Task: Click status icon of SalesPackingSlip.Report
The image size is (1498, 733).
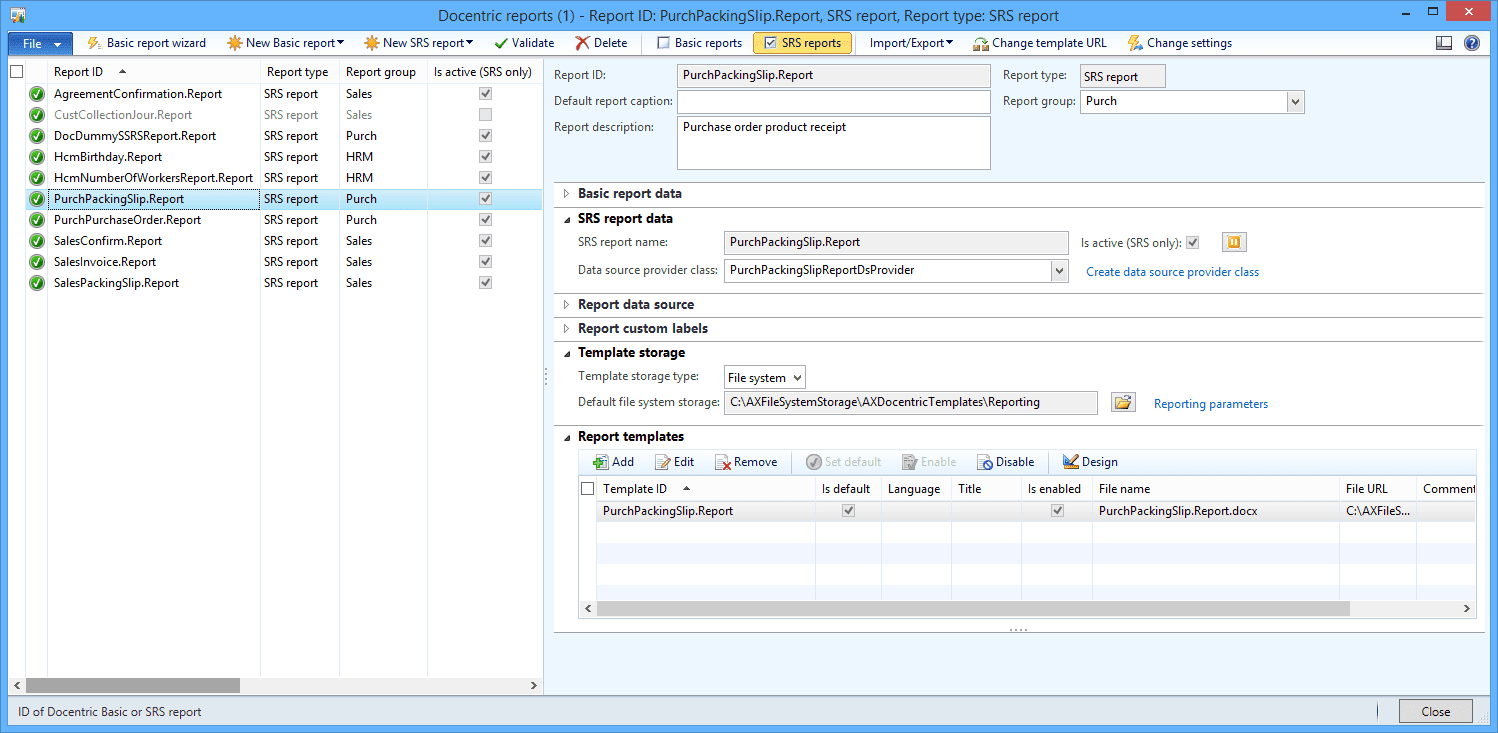Action: click(x=37, y=283)
